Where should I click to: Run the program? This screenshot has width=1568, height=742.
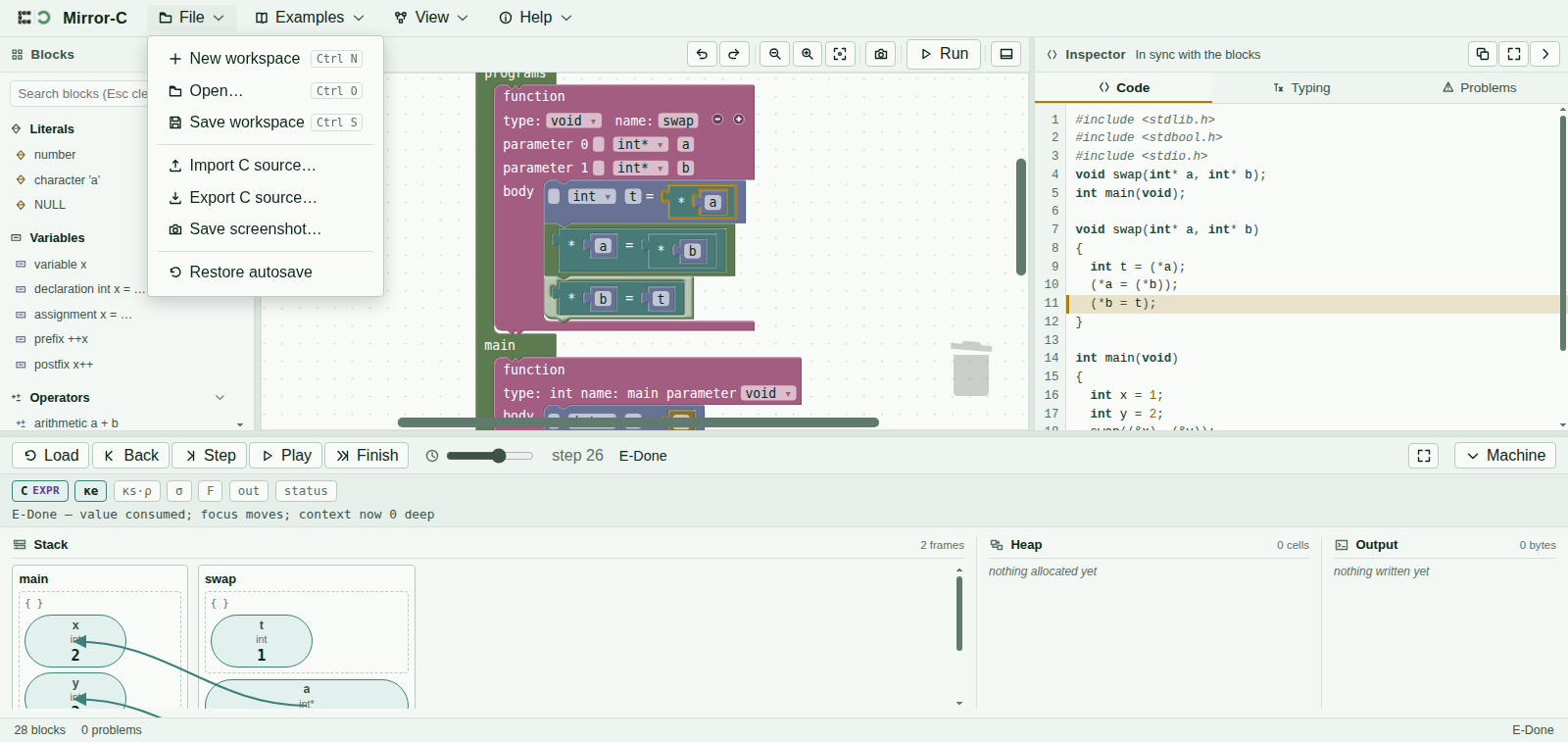944,54
